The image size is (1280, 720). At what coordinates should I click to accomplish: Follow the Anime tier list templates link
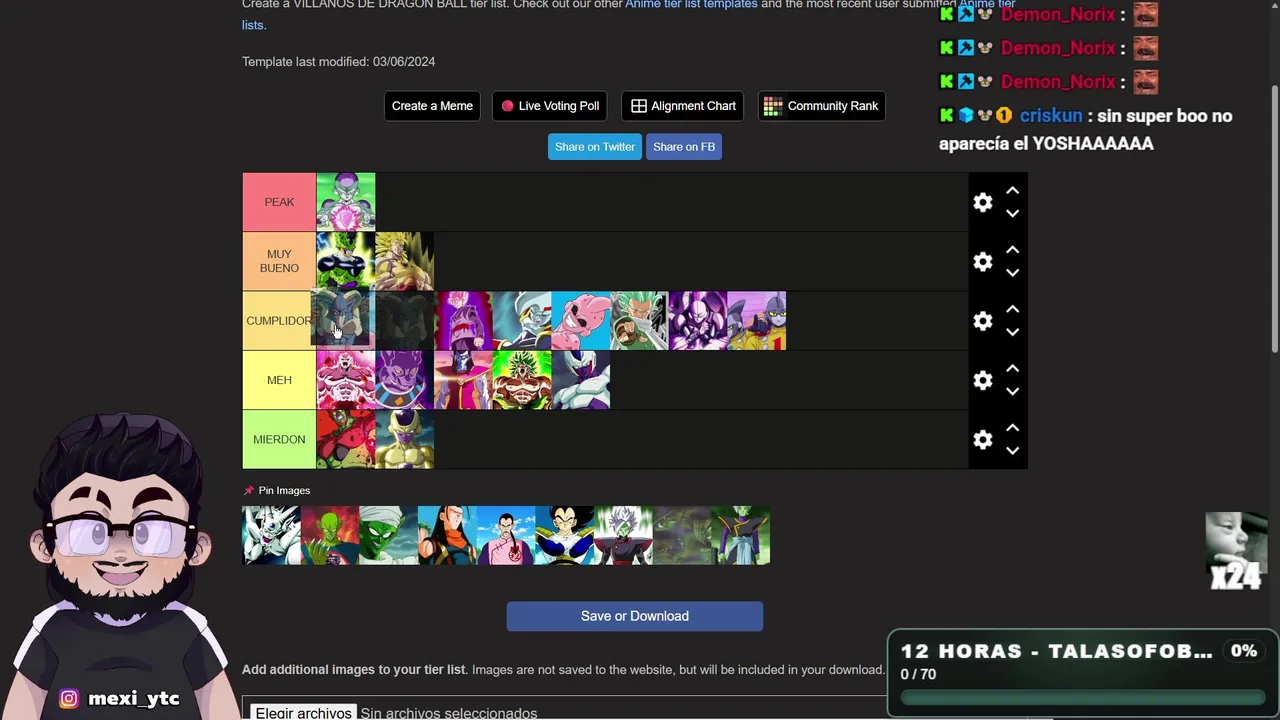(x=691, y=5)
